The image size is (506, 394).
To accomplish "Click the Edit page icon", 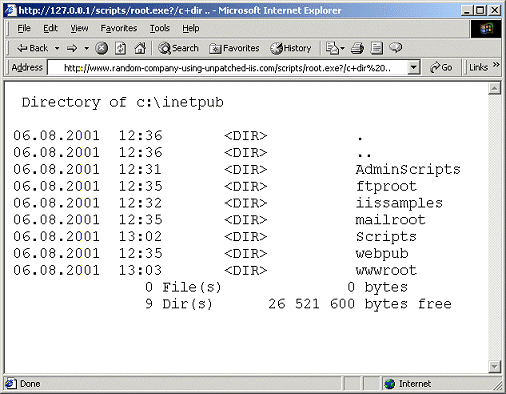I will [377, 48].
